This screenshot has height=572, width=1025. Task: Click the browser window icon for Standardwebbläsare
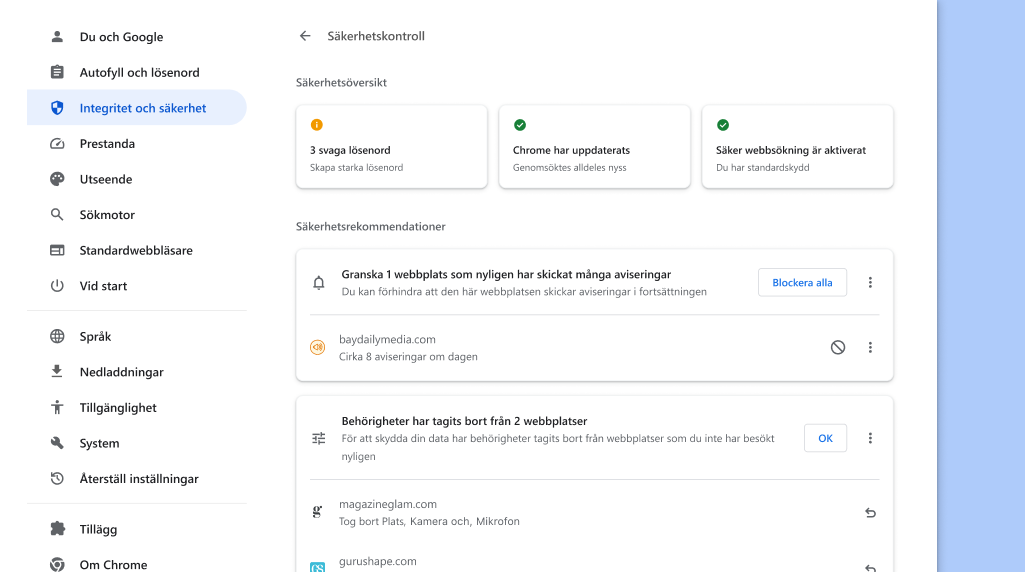click(58, 250)
